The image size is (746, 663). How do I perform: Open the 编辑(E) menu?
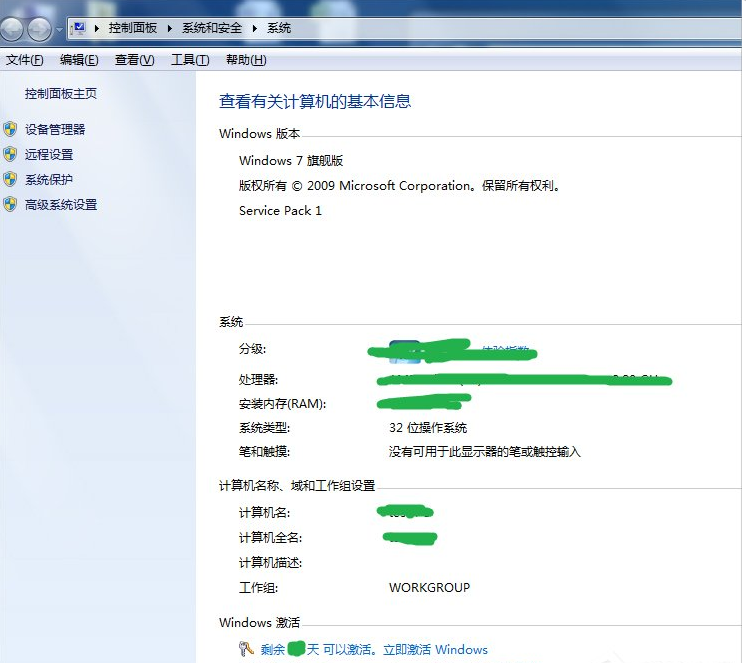pyautogui.click(x=79, y=60)
